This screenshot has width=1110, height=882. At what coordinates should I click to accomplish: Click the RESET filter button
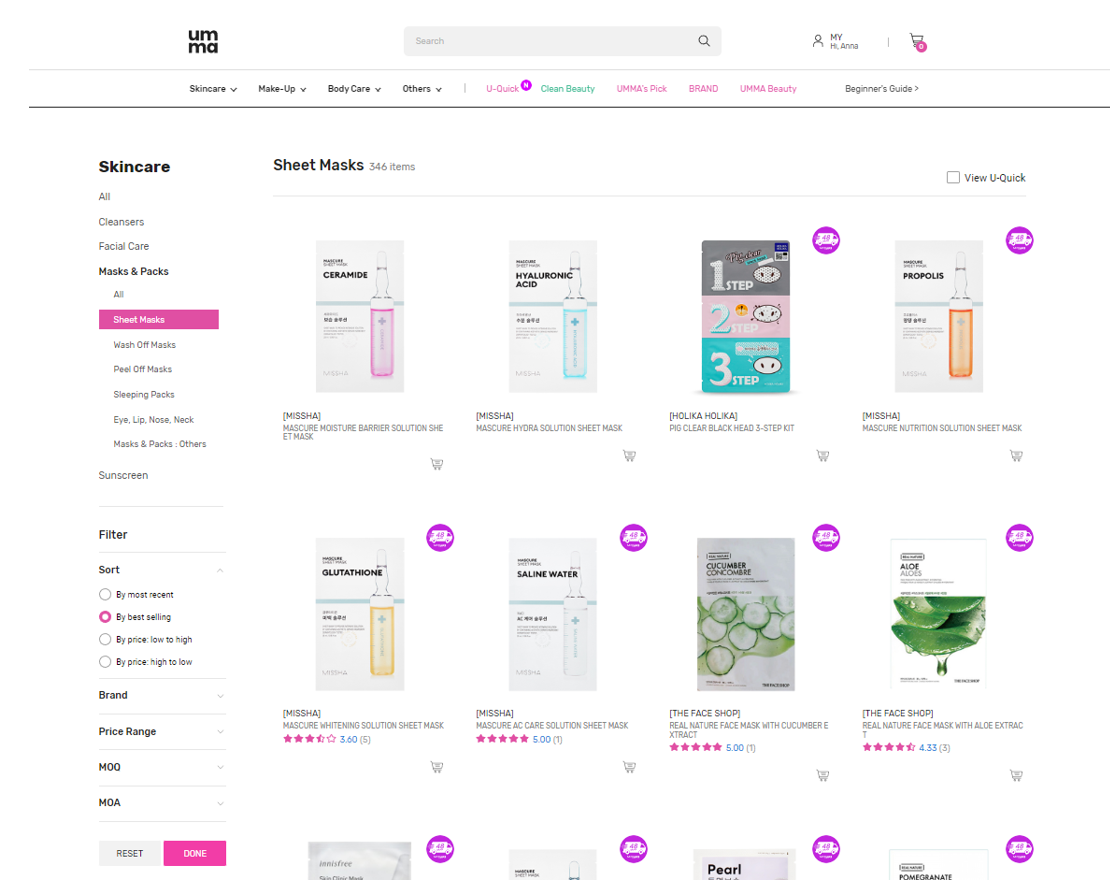click(x=130, y=854)
